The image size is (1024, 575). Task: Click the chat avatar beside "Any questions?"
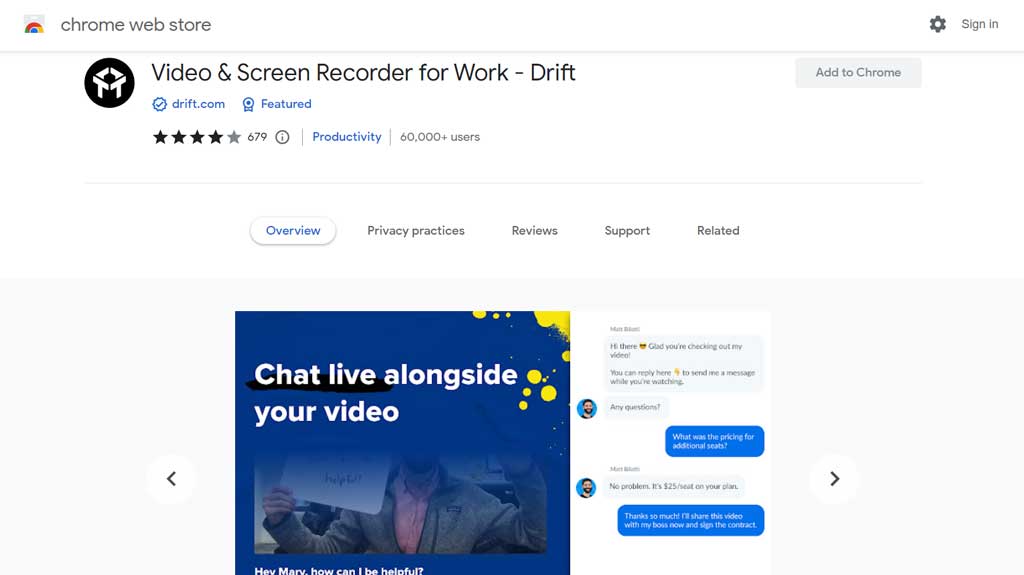[587, 408]
